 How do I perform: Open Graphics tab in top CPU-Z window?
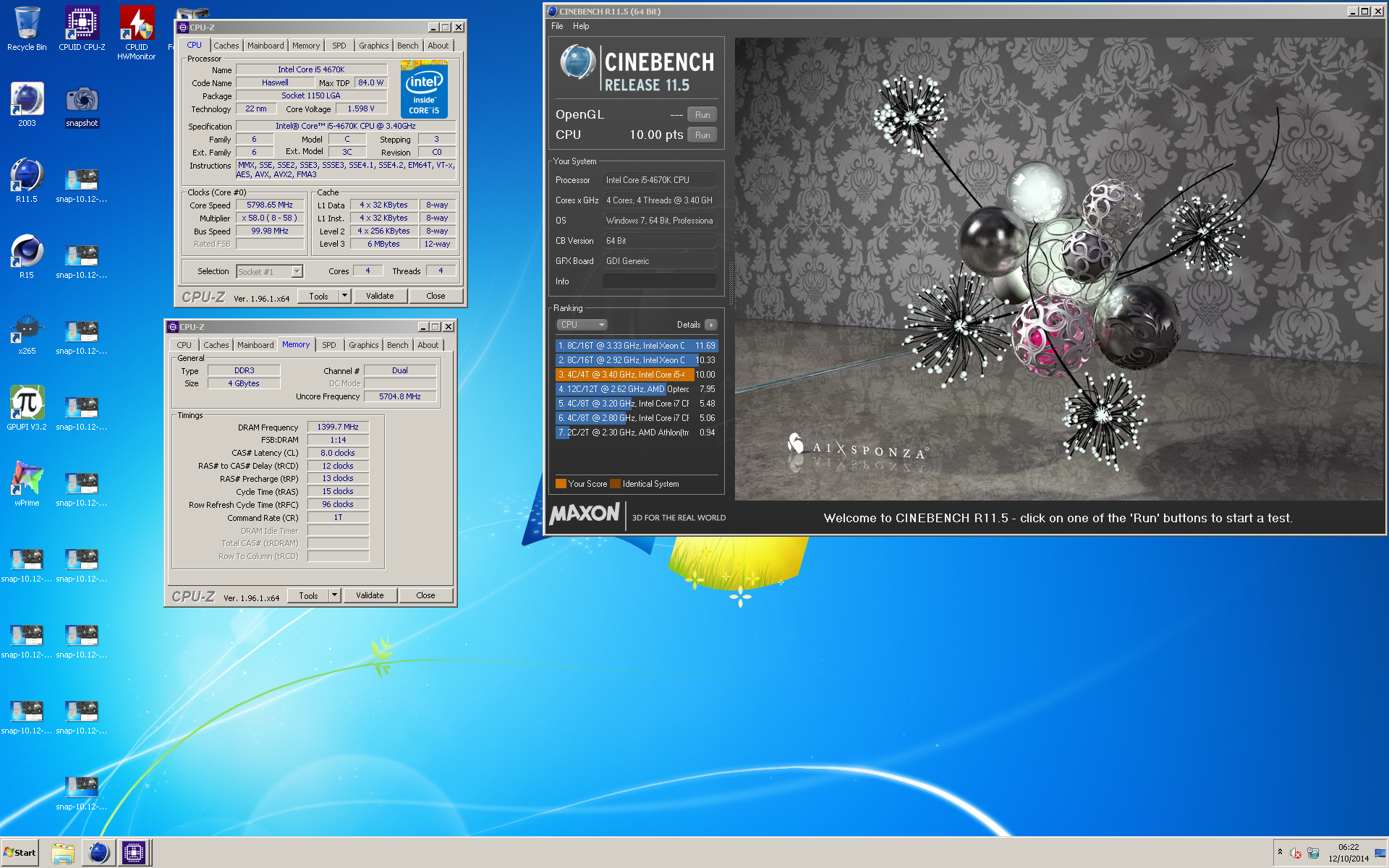coord(373,46)
